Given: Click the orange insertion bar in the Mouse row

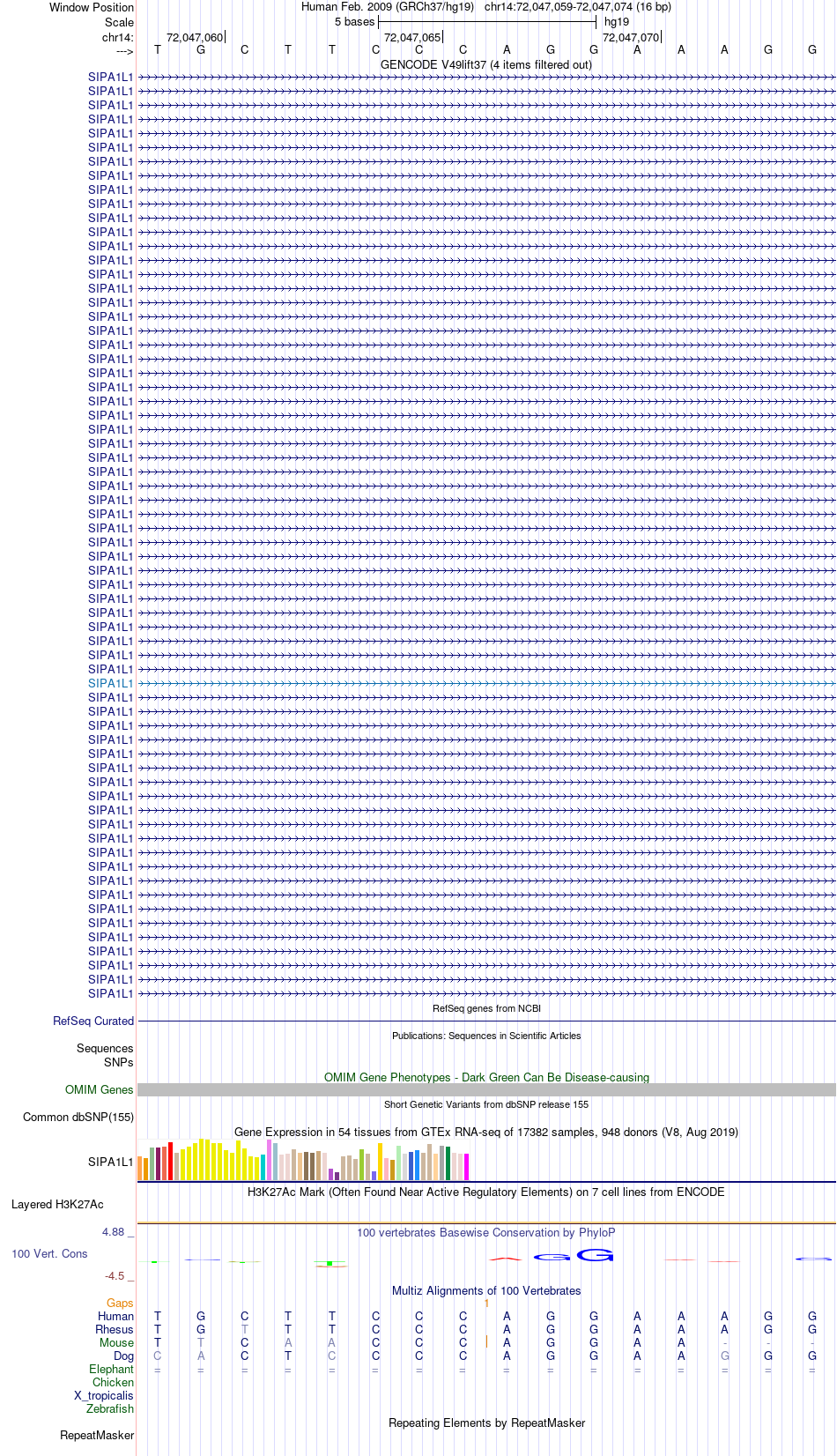Looking at the screenshot, I should pos(486,1341).
